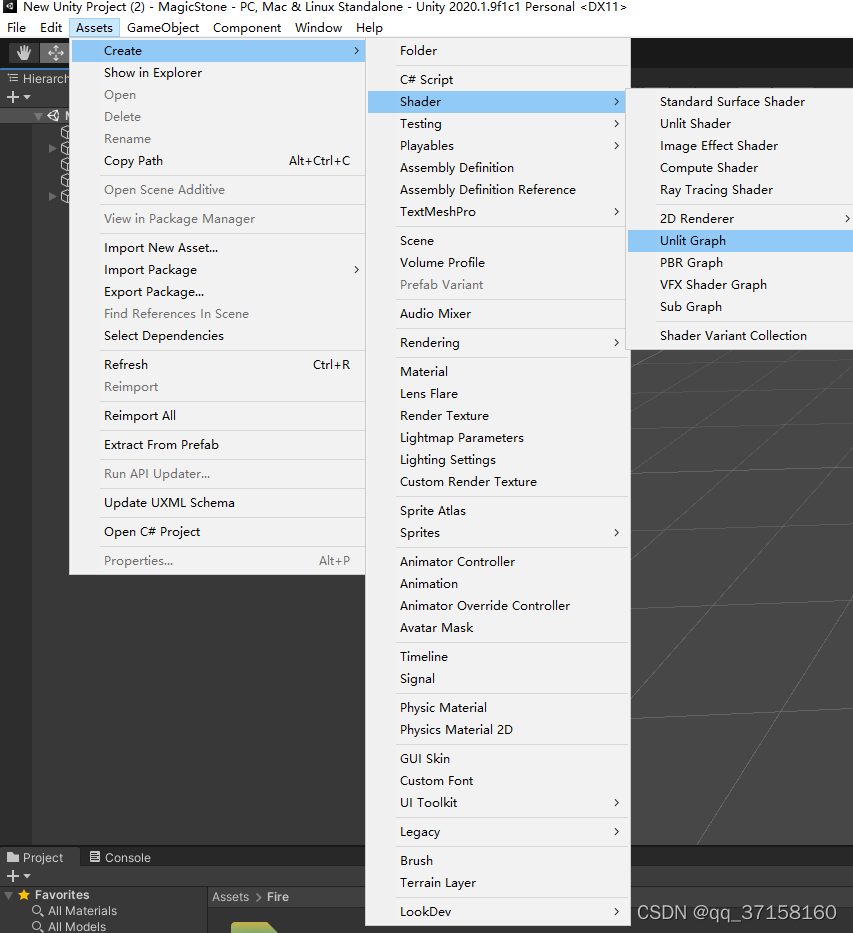Create a new Material
Image resolution: width=853 pixels, height=933 pixels.
coord(497,372)
